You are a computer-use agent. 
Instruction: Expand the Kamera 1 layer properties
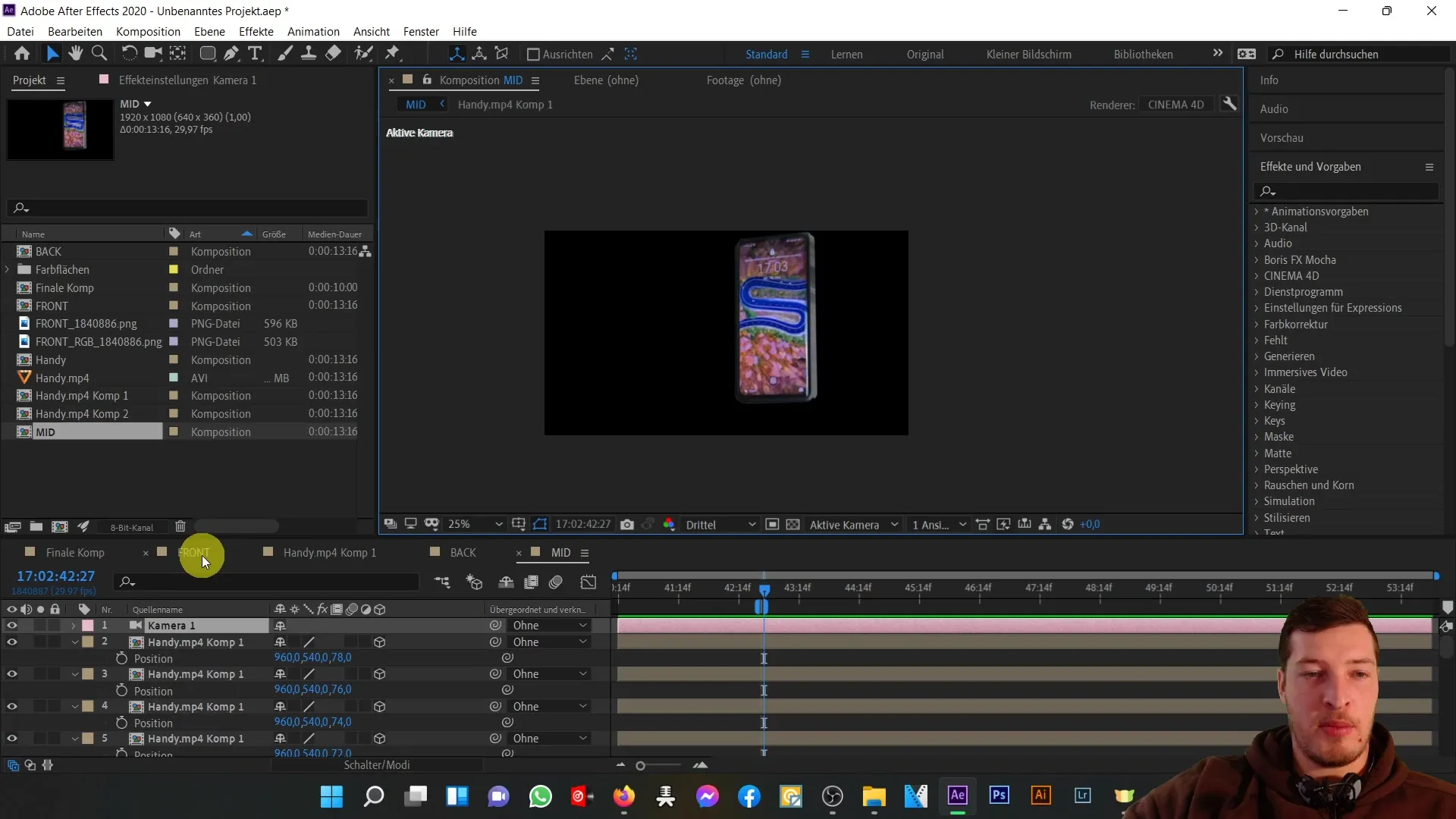click(74, 626)
